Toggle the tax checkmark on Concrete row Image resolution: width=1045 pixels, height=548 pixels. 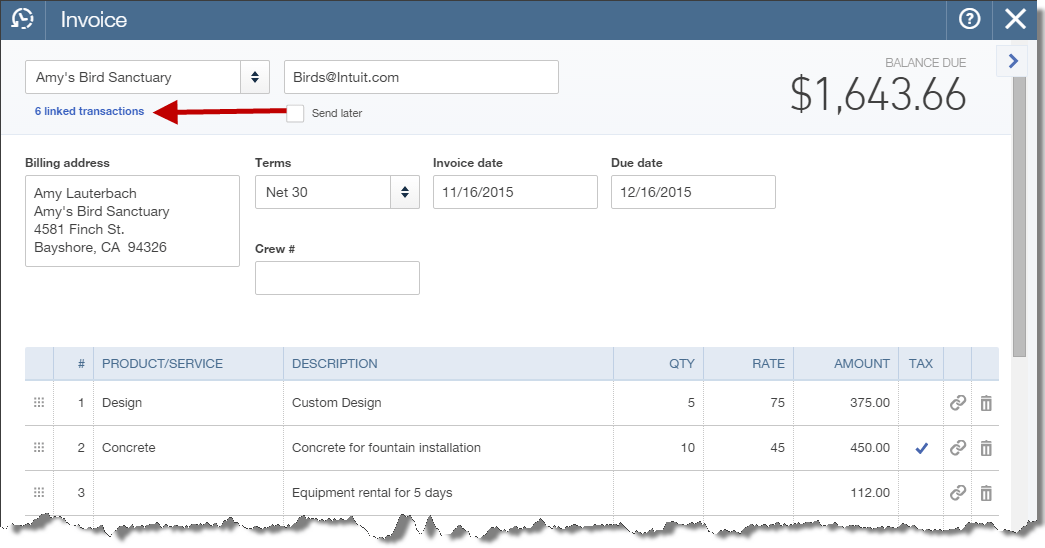922,448
